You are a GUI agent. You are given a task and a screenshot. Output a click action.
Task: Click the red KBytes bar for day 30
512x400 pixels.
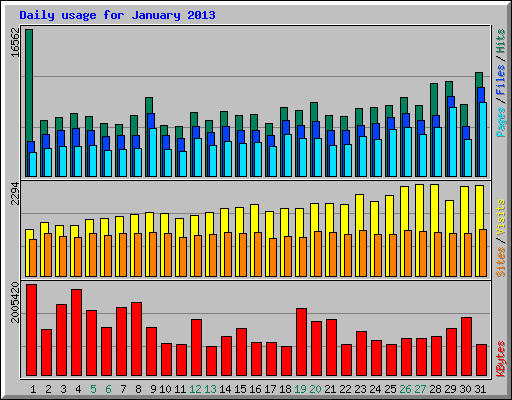click(466, 347)
